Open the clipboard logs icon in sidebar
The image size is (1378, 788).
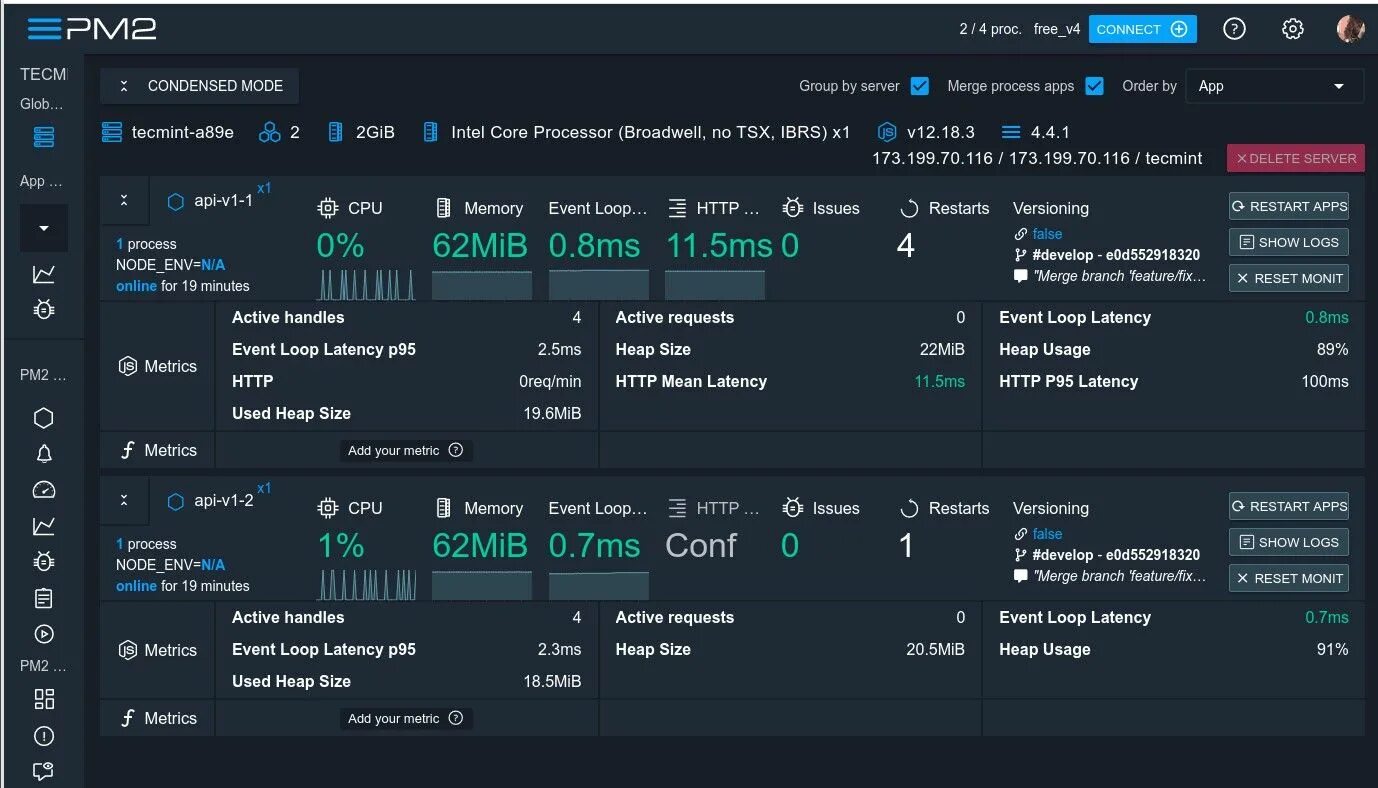point(44,598)
